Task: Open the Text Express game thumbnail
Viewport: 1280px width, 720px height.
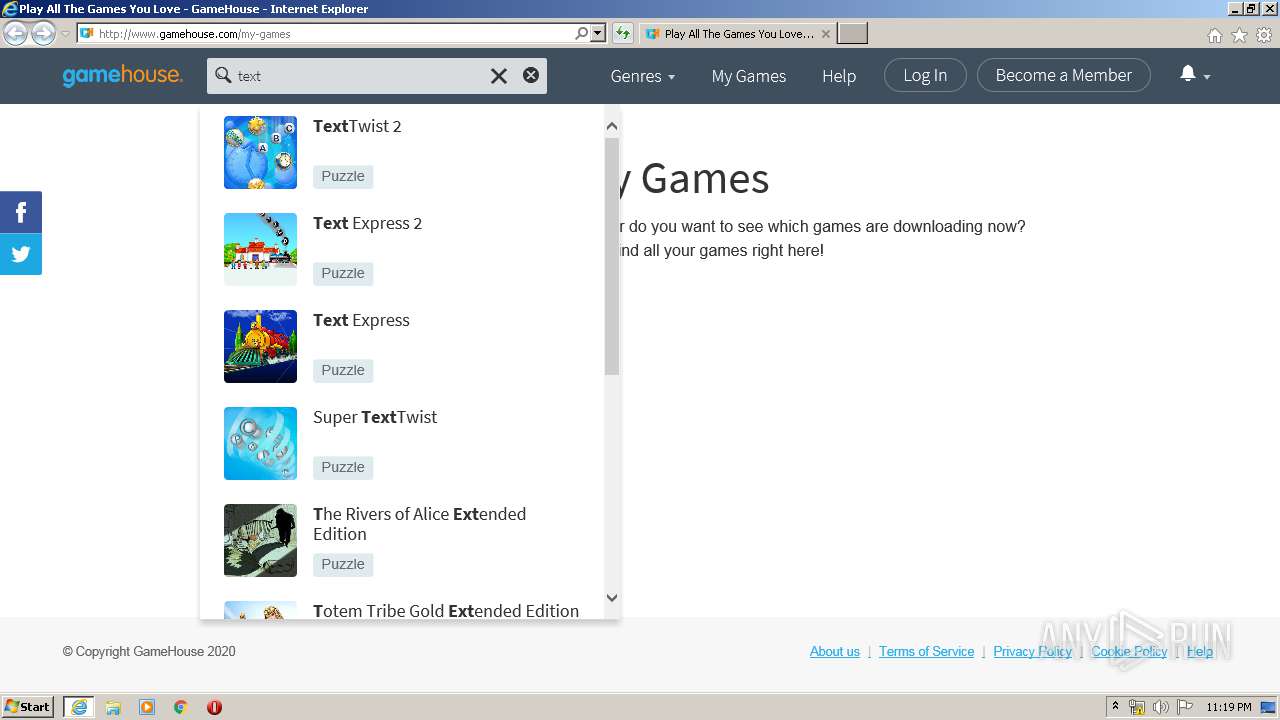Action: click(260, 346)
